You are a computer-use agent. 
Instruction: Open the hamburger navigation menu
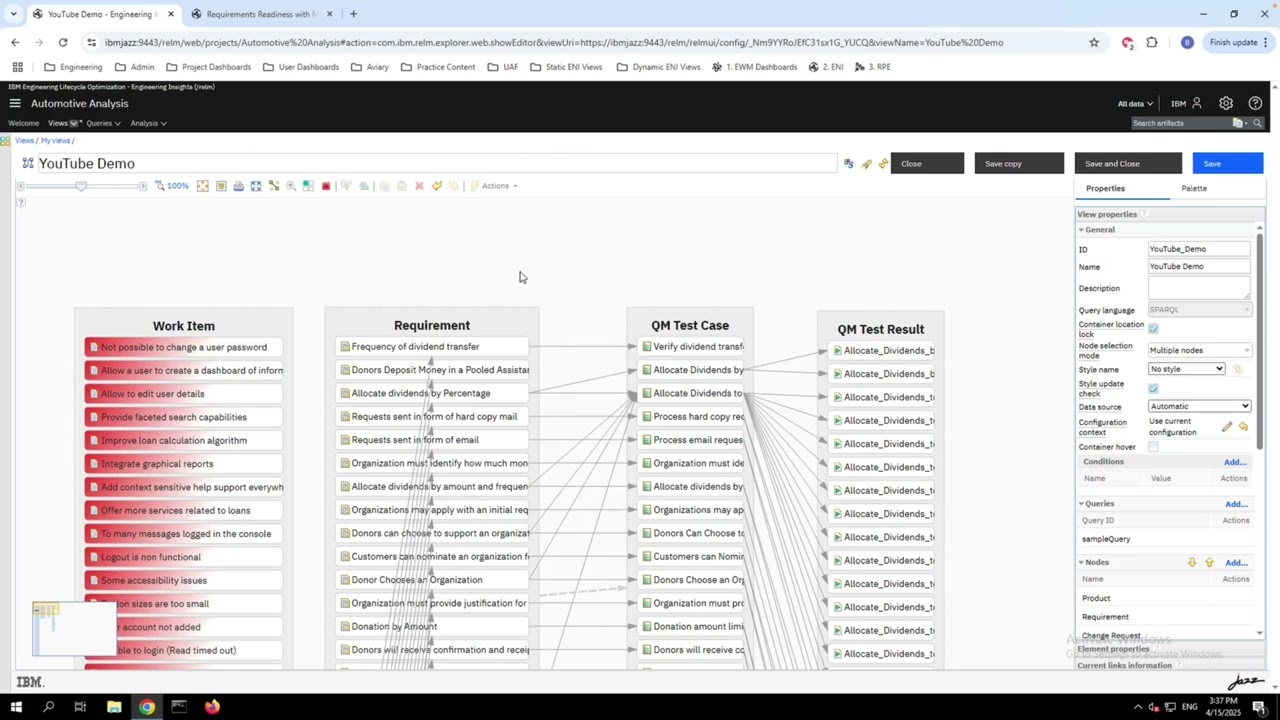(15, 103)
